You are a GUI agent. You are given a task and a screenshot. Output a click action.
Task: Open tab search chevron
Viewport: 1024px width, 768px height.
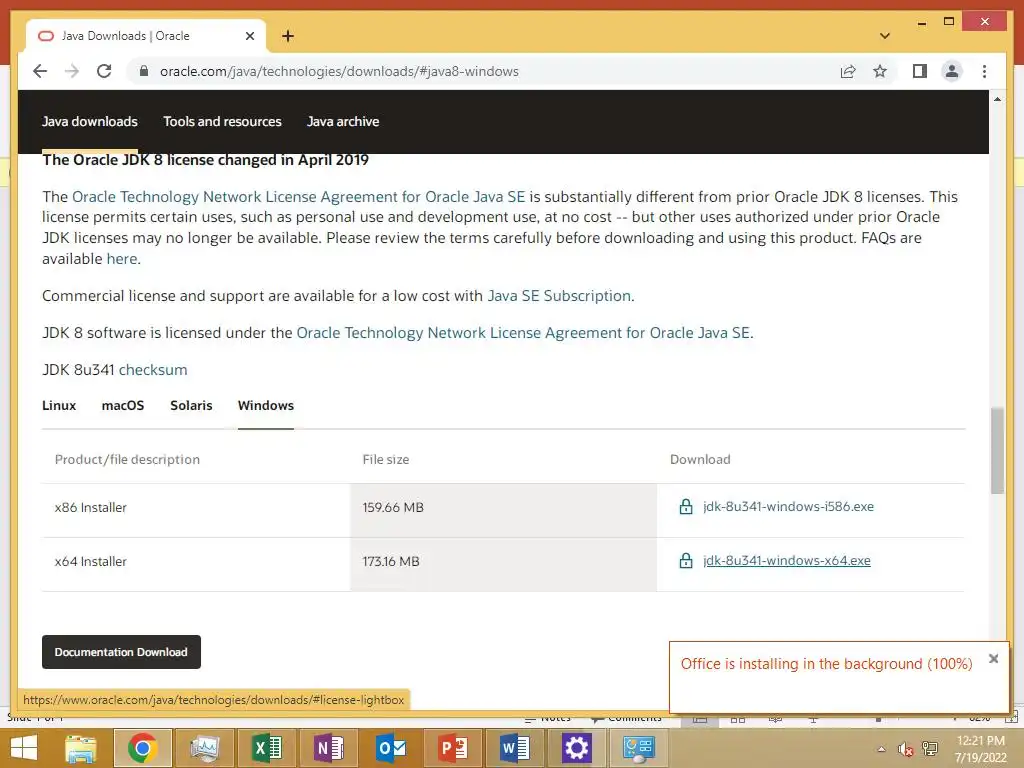tap(884, 36)
